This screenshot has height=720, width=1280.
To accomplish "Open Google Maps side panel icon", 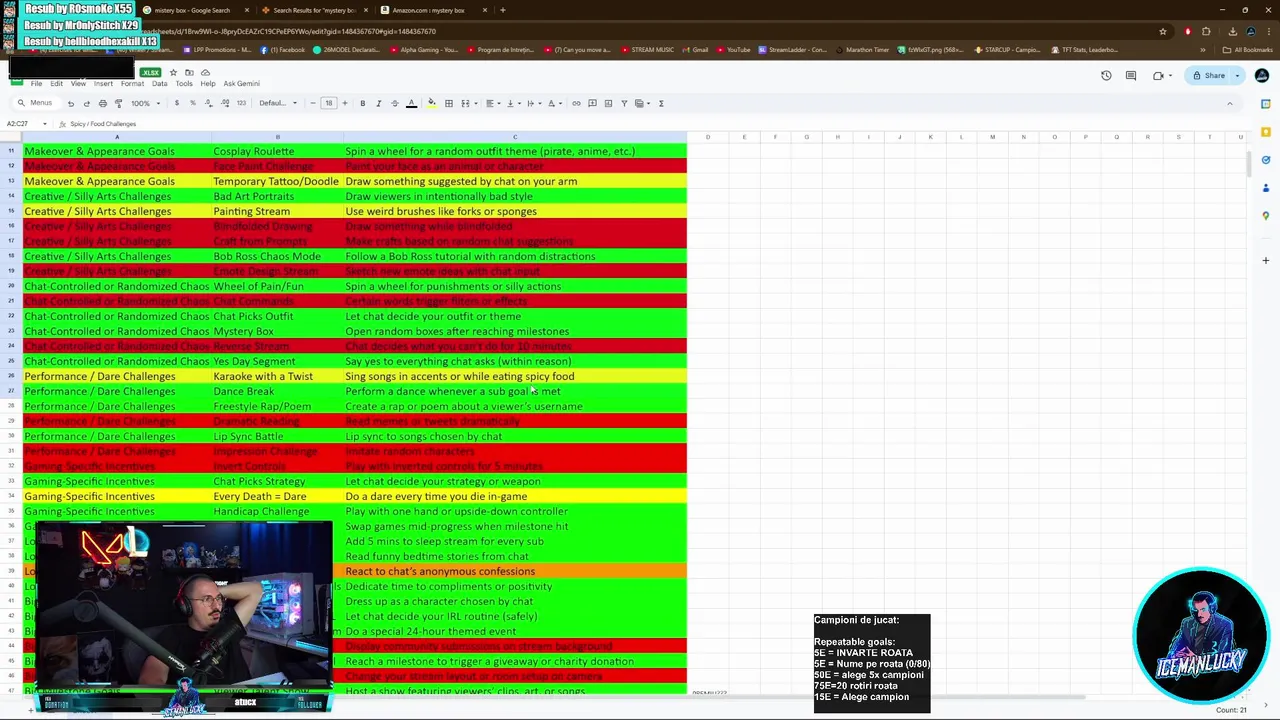I will [x=1265, y=216].
